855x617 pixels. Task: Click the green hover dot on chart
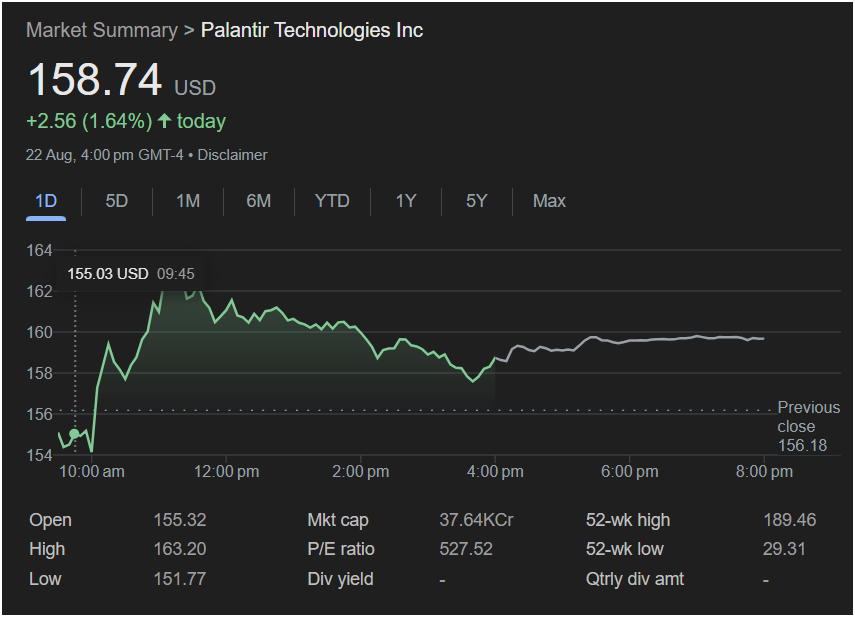[x=74, y=434]
